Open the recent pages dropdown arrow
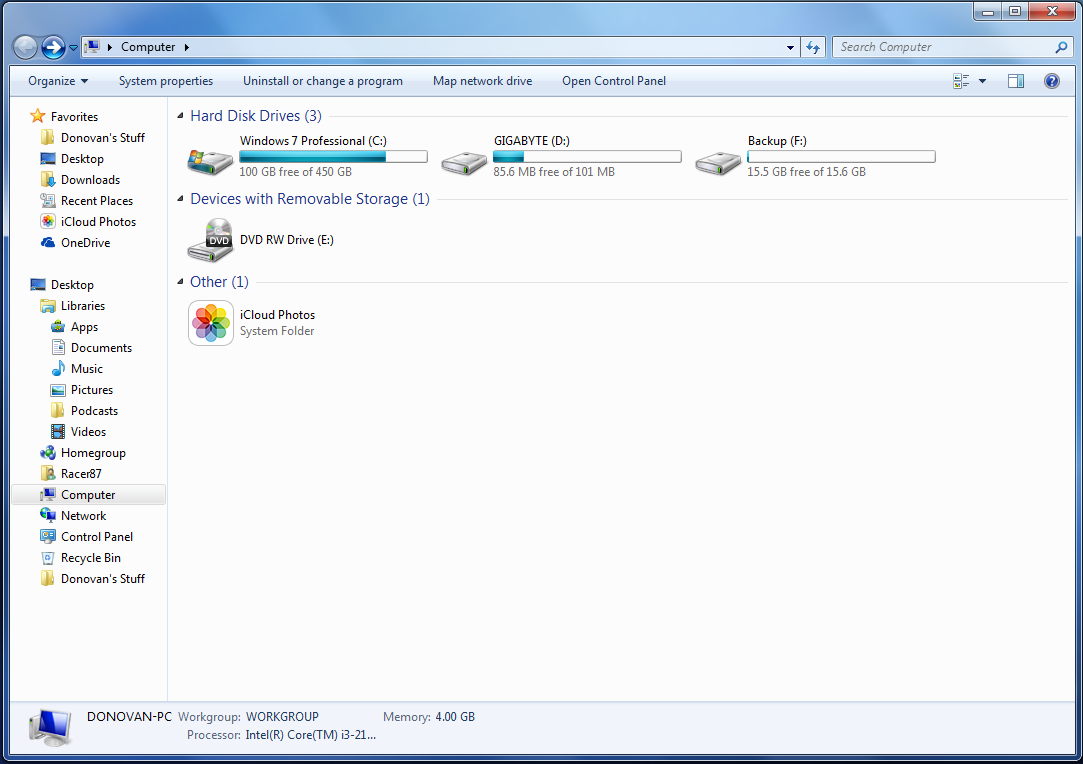 [73, 48]
